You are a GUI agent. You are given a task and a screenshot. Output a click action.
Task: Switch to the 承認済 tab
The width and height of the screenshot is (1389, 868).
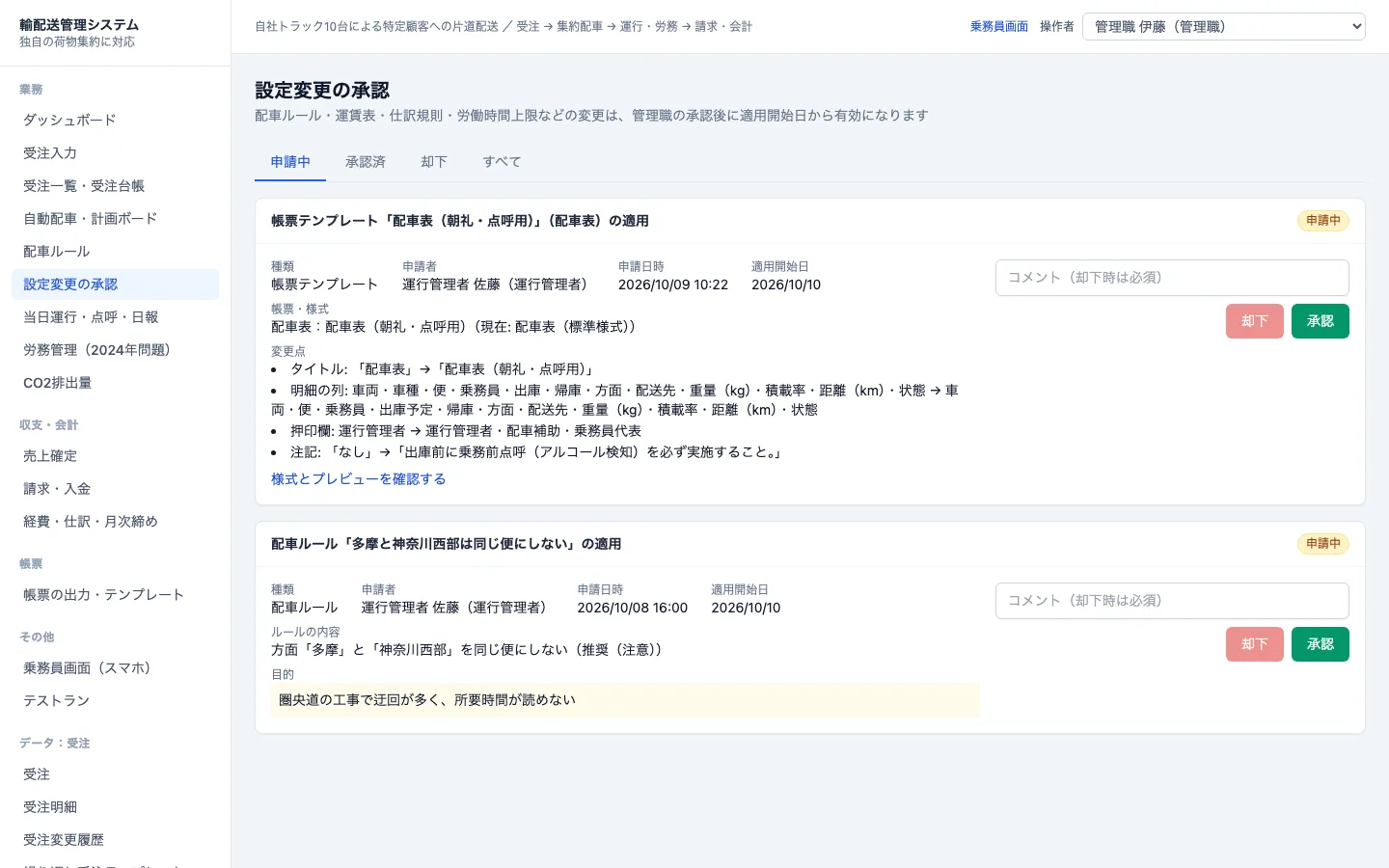[366, 162]
